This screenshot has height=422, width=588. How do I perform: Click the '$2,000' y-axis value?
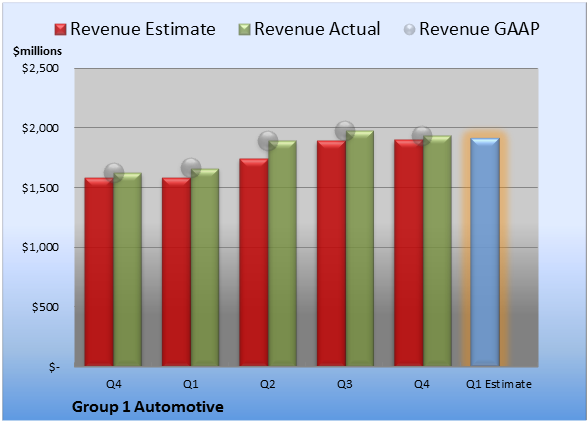click(40, 128)
